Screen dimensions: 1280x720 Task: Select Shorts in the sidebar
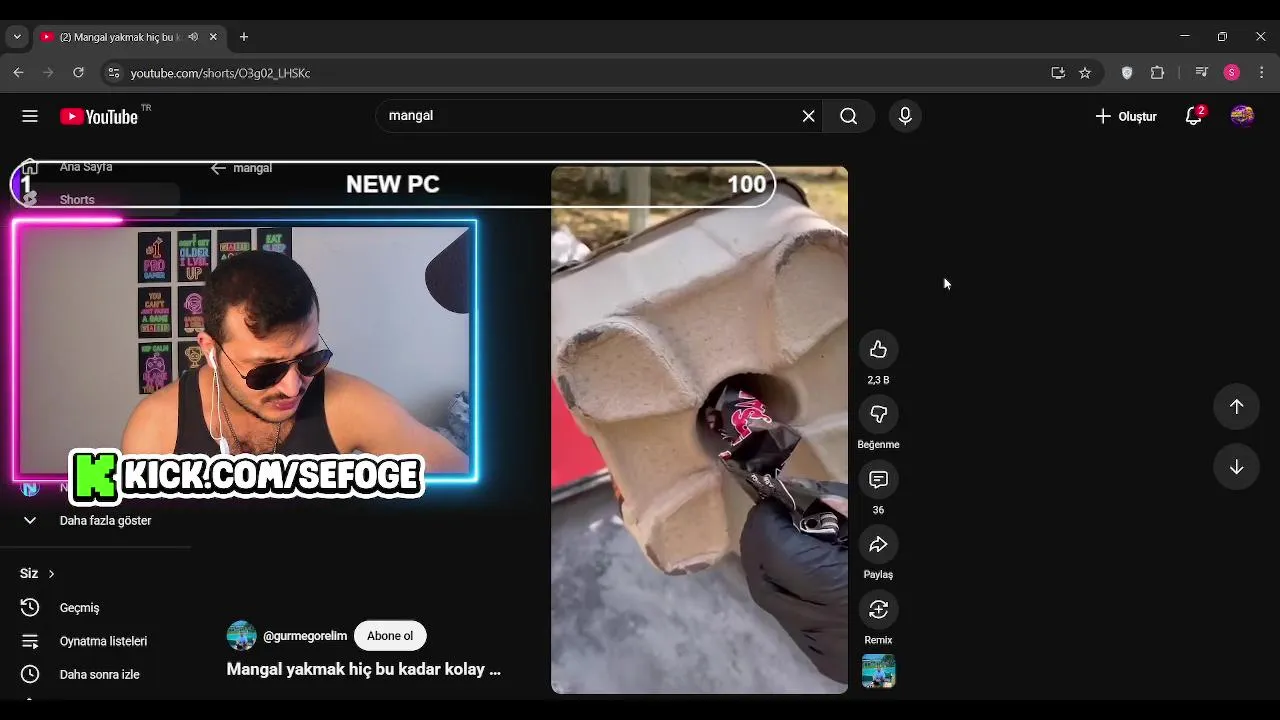click(77, 200)
